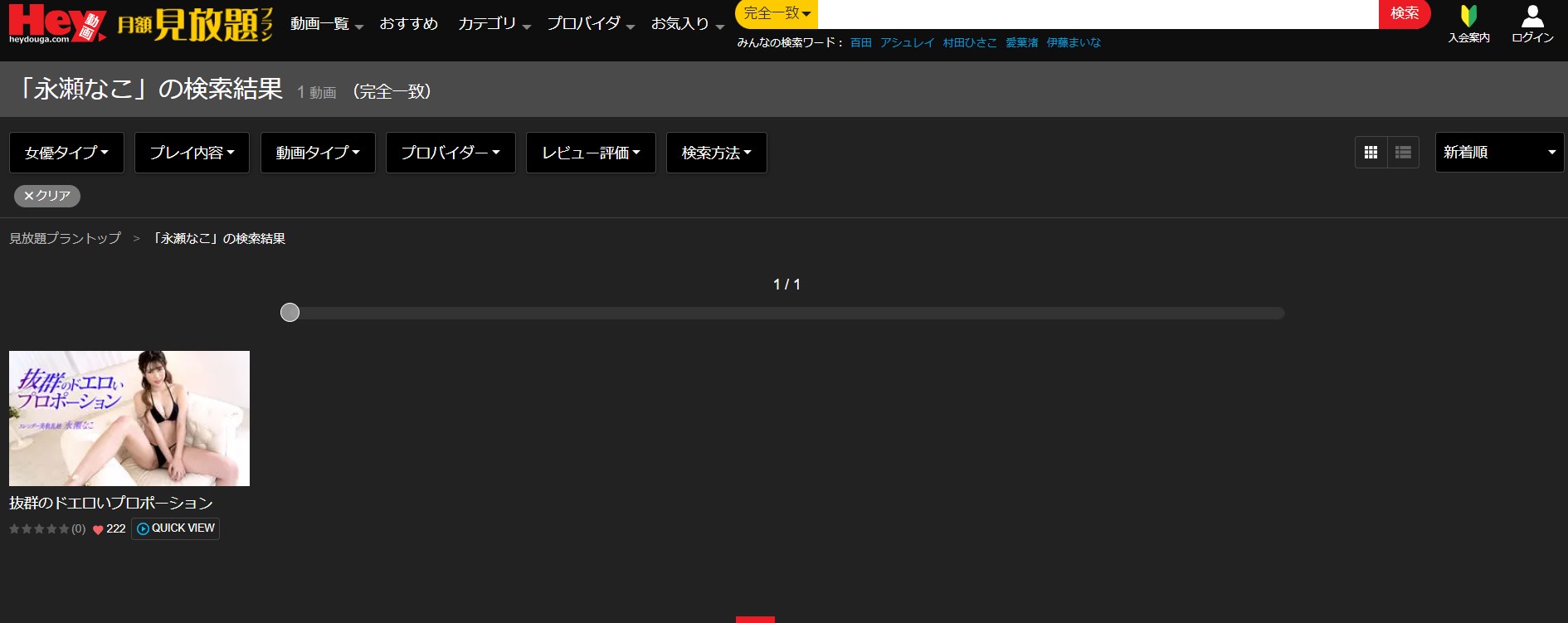Switch to grid view layout

coord(1371,153)
